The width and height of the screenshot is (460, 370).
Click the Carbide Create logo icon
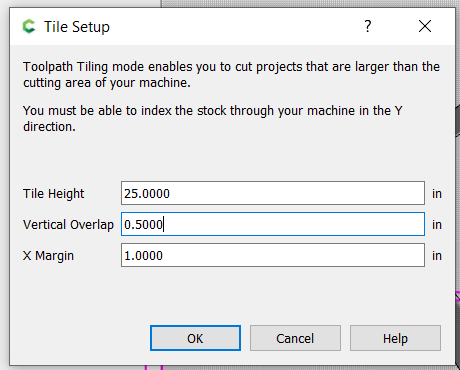point(29,26)
